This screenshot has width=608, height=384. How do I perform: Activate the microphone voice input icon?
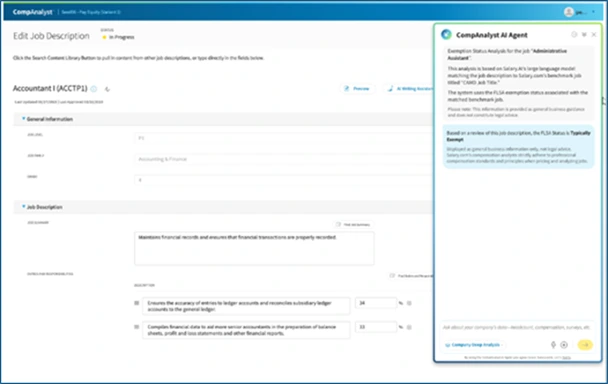pos(553,345)
